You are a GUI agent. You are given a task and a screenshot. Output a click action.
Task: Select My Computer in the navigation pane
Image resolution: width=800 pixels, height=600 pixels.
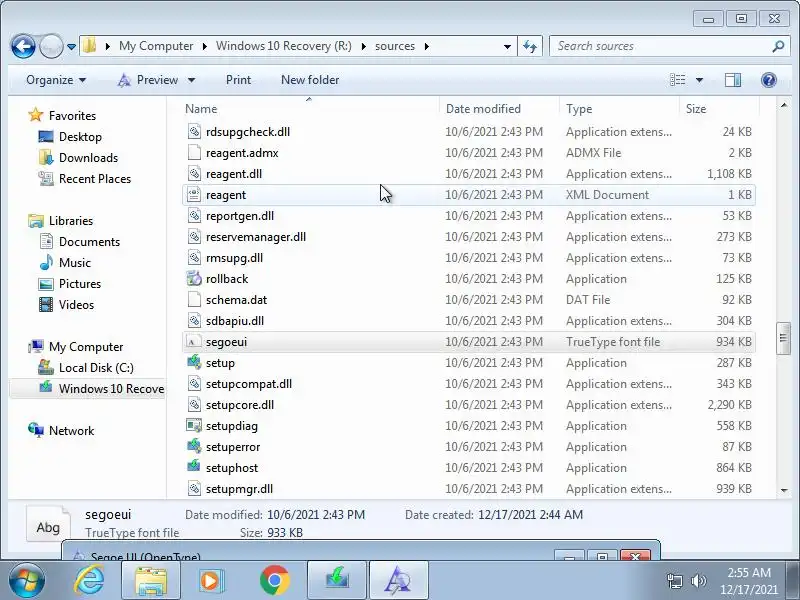(86, 347)
